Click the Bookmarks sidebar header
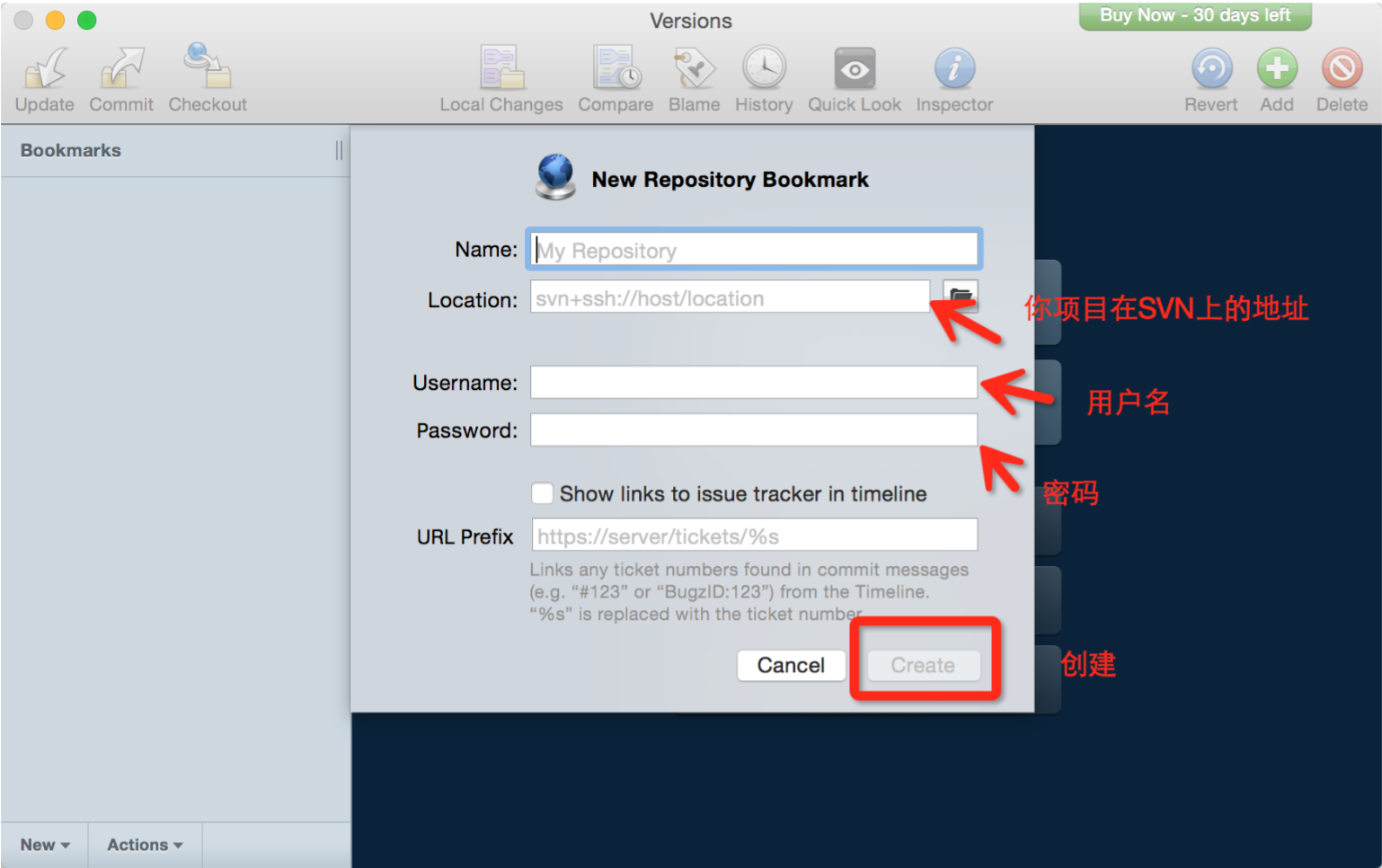Viewport: 1382px width, 868px height. coord(71,150)
